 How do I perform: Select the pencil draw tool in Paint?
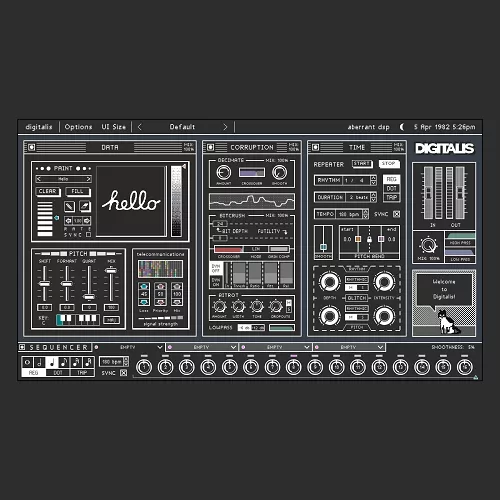(69, 206)
